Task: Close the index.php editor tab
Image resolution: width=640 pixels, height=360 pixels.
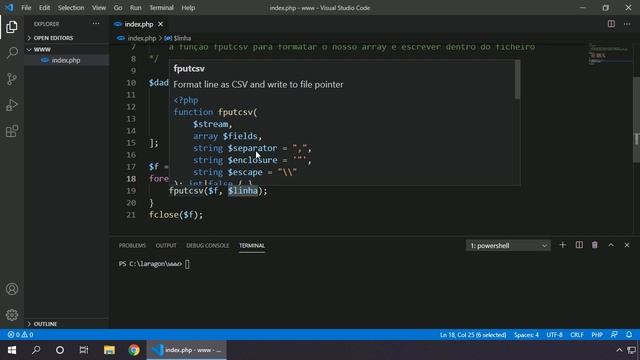Action: tap(160, 24)
